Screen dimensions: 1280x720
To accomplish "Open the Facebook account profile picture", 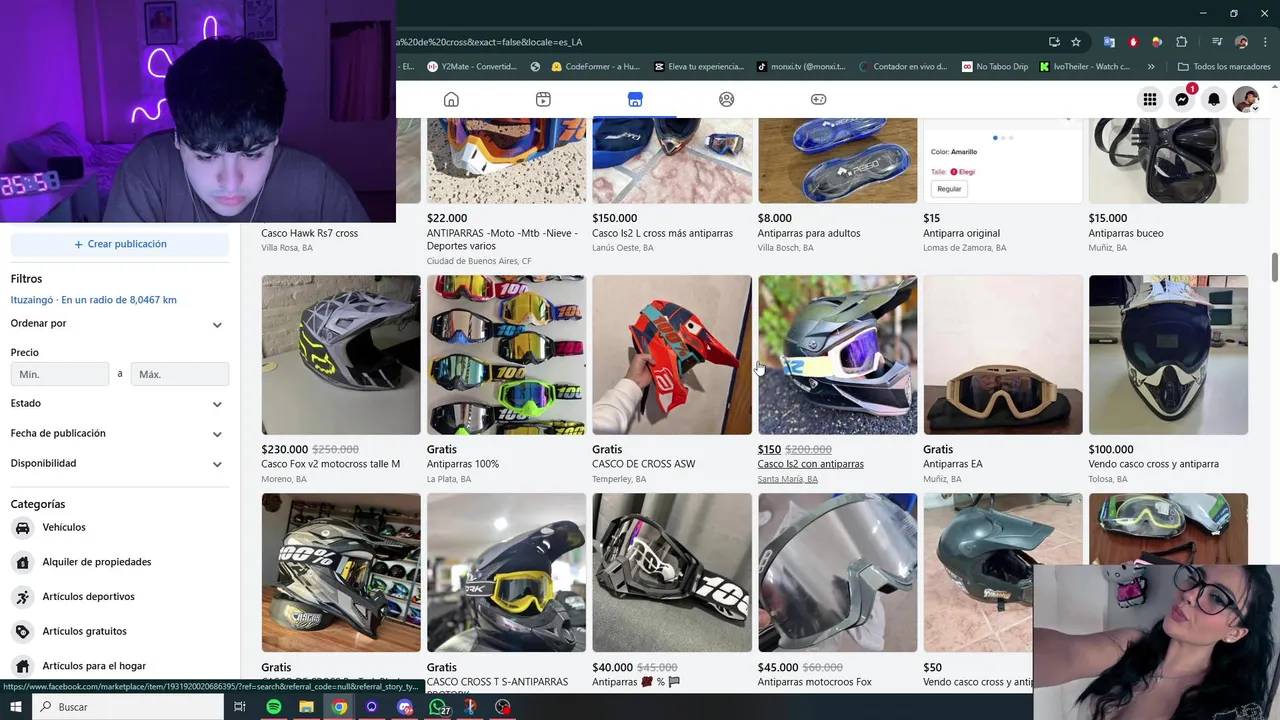I will 1246,99.
